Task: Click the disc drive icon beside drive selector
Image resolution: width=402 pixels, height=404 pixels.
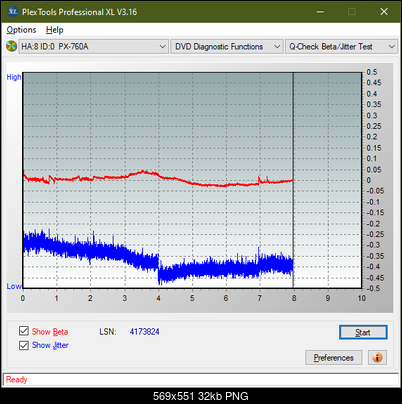Action: click(11, 46)
